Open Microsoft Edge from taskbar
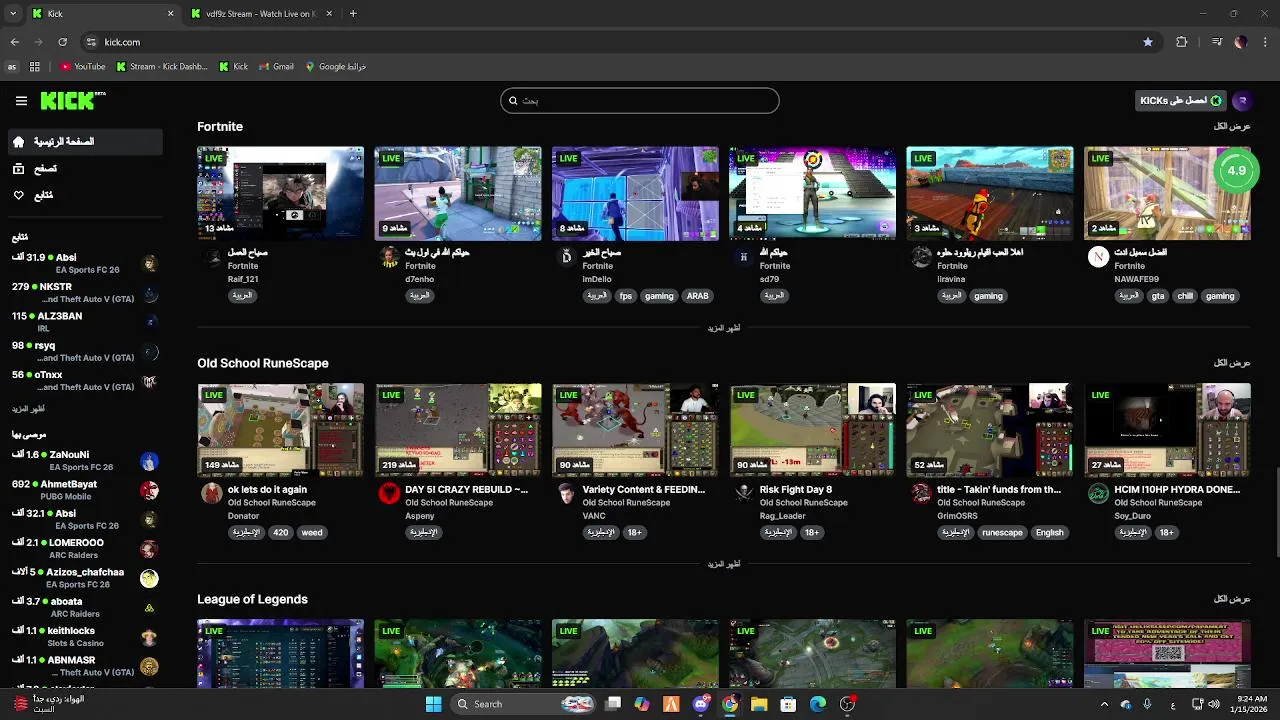1280x720 pixels. (817, 704)
